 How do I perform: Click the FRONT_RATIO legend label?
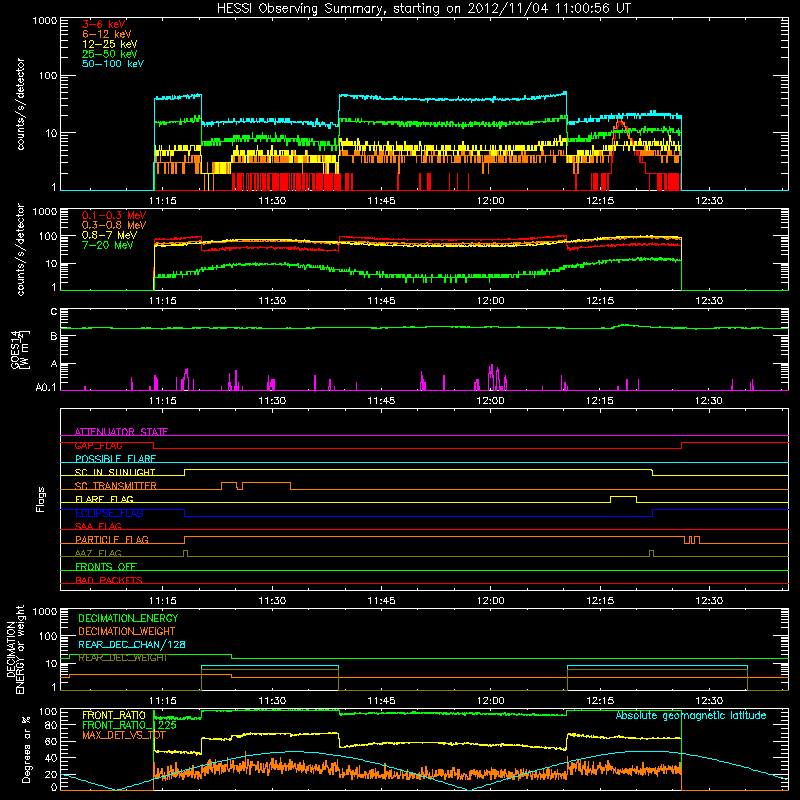click(x=114, y=715)
